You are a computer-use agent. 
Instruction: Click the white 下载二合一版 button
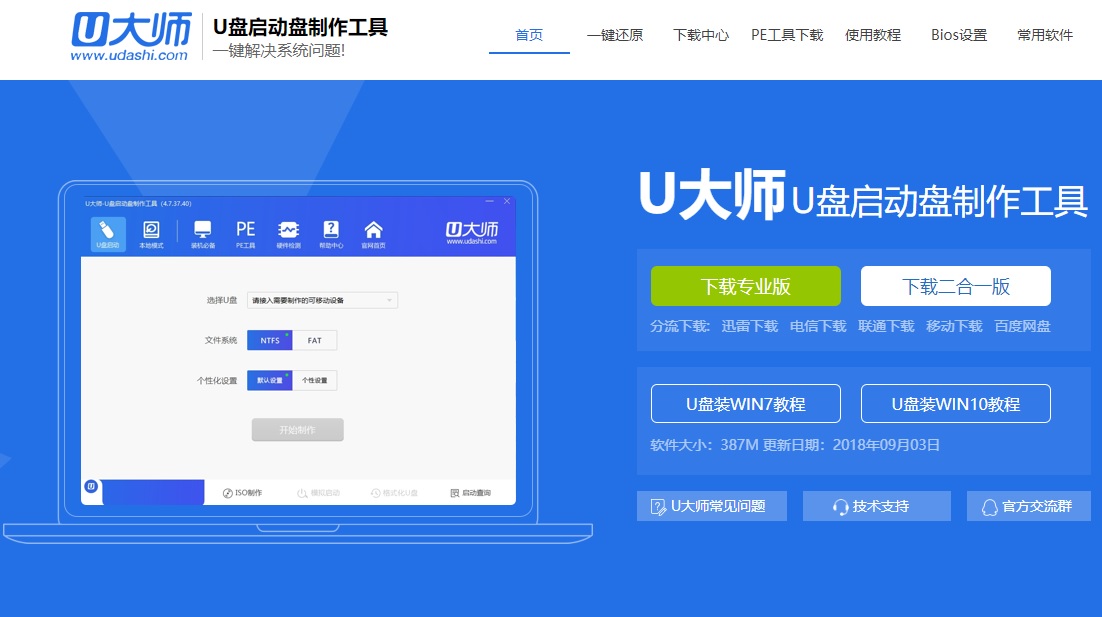click(956, 286)
